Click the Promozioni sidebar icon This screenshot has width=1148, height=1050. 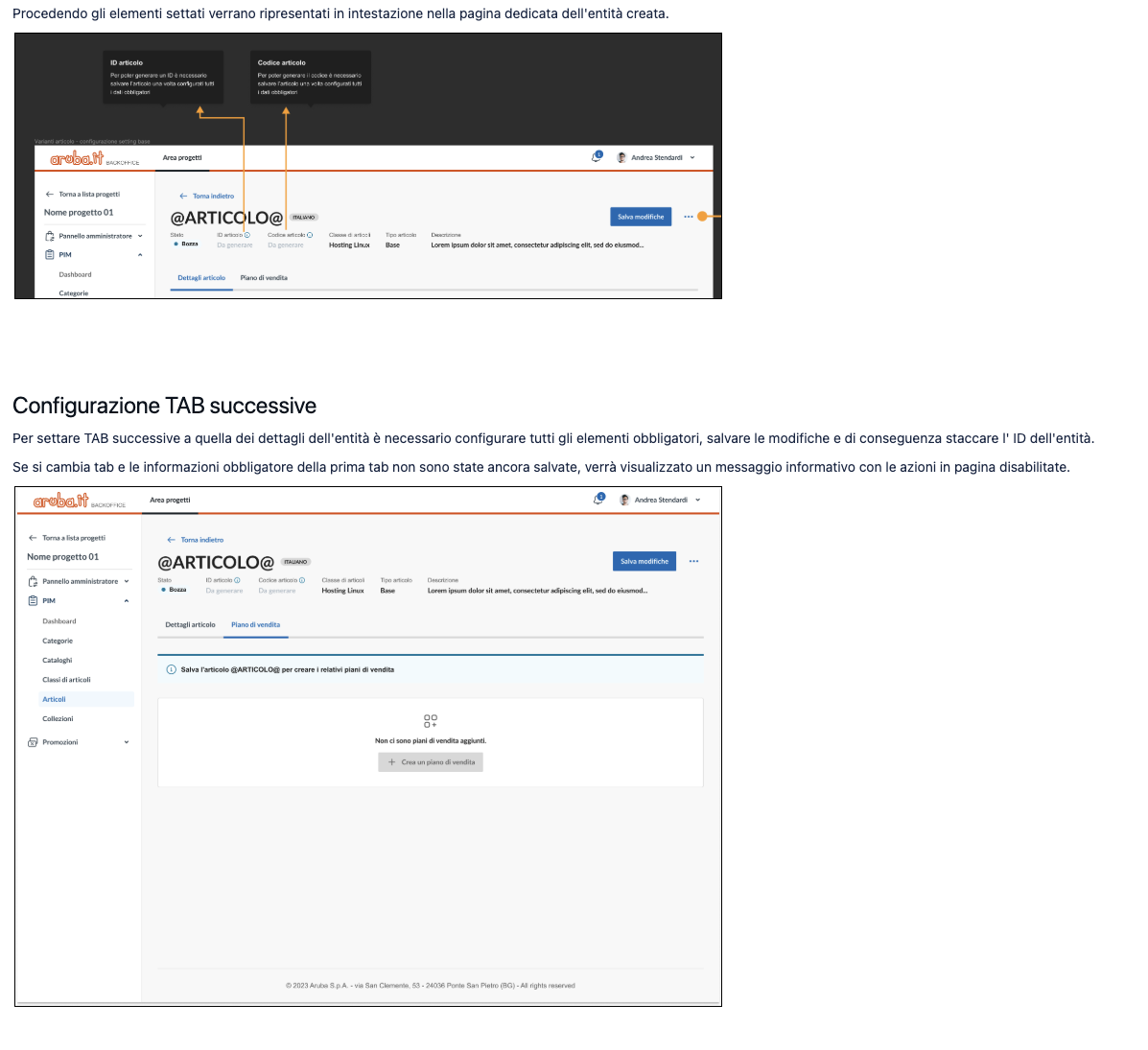[33, 742]
